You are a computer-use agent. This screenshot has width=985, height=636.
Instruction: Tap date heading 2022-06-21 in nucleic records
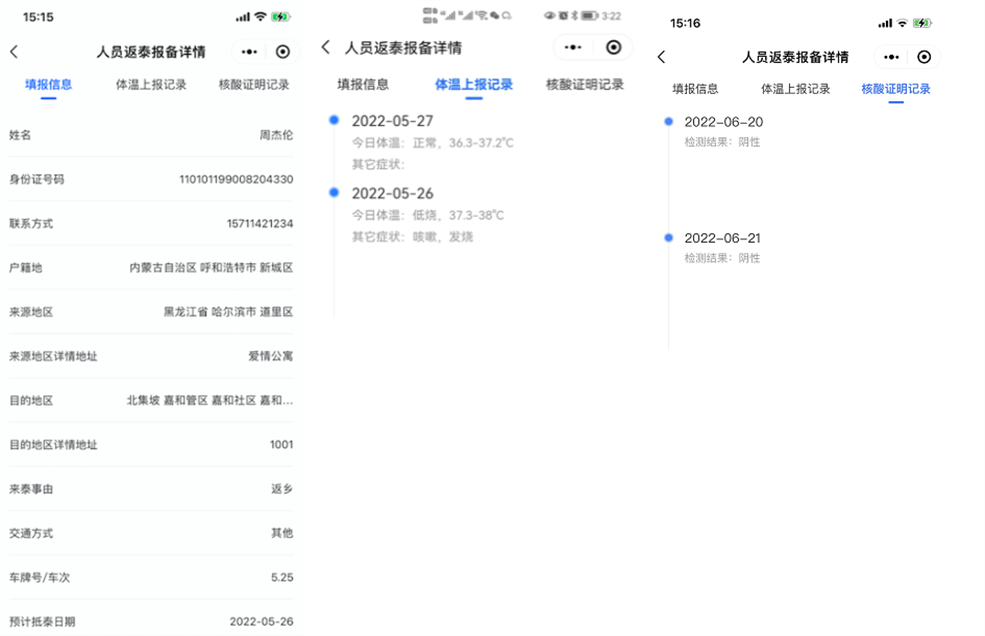tap(722, 238)
